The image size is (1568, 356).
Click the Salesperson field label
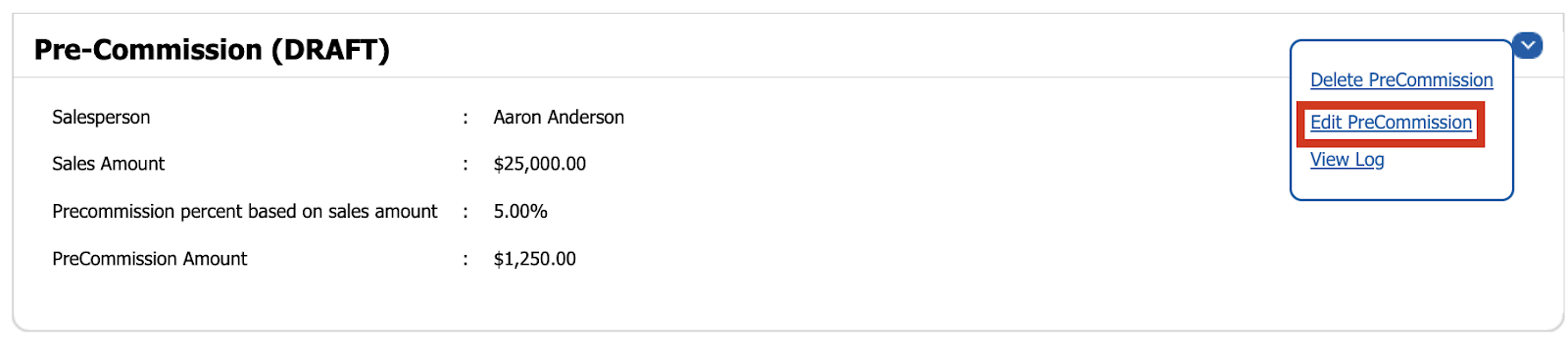click(101, 118)
